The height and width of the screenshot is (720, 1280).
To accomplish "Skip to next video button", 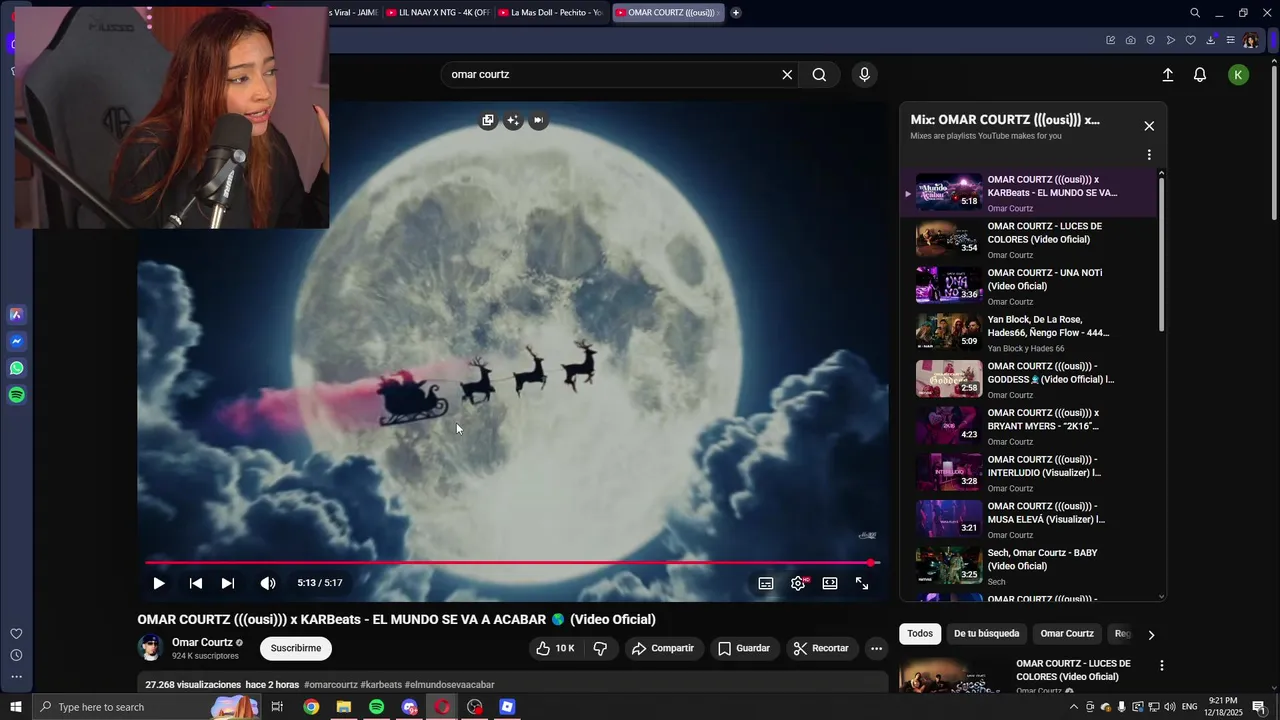I will click(x=228, y=583).
